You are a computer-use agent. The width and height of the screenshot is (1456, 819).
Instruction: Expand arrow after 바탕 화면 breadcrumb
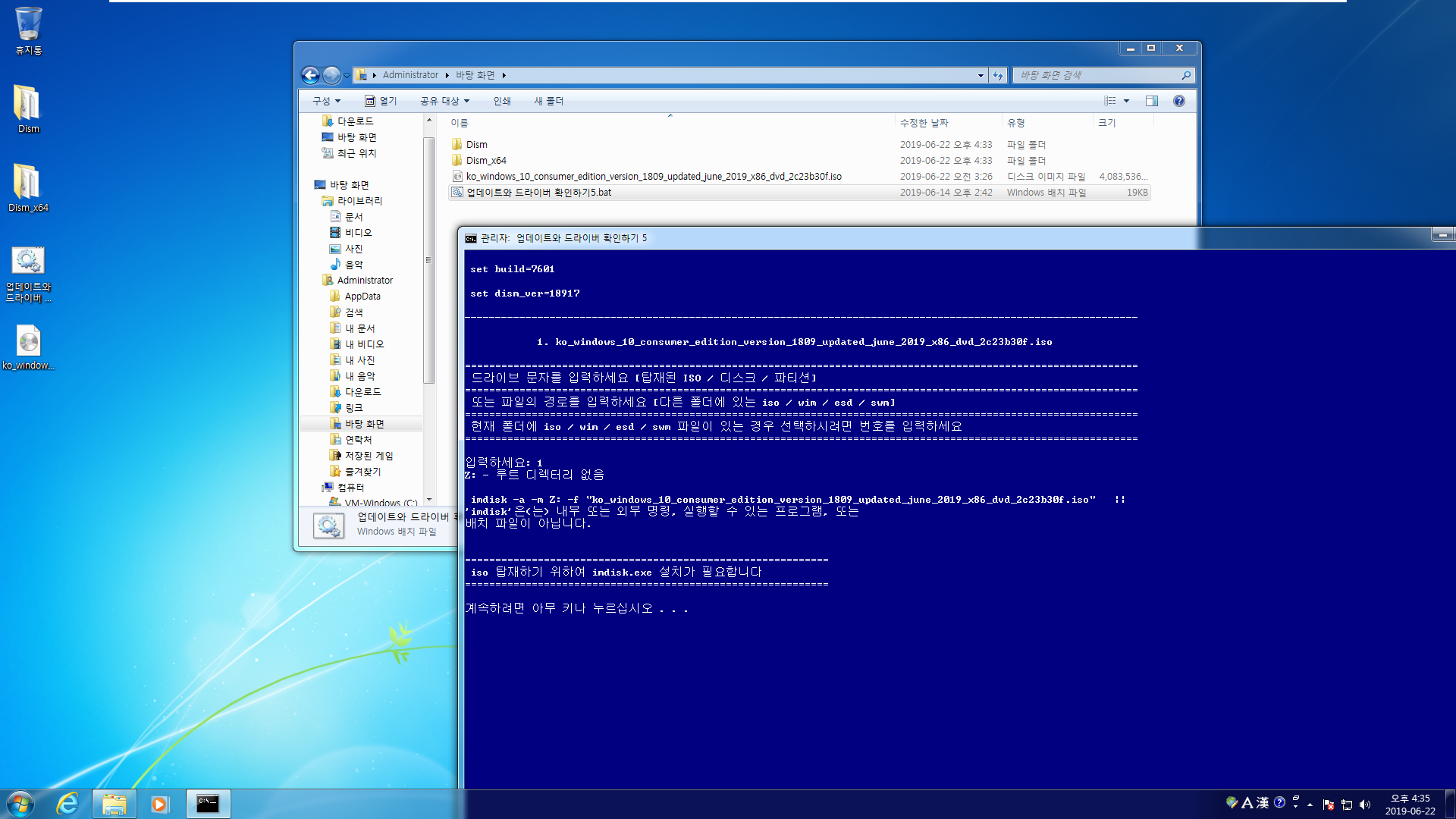(x=504, y=75)
